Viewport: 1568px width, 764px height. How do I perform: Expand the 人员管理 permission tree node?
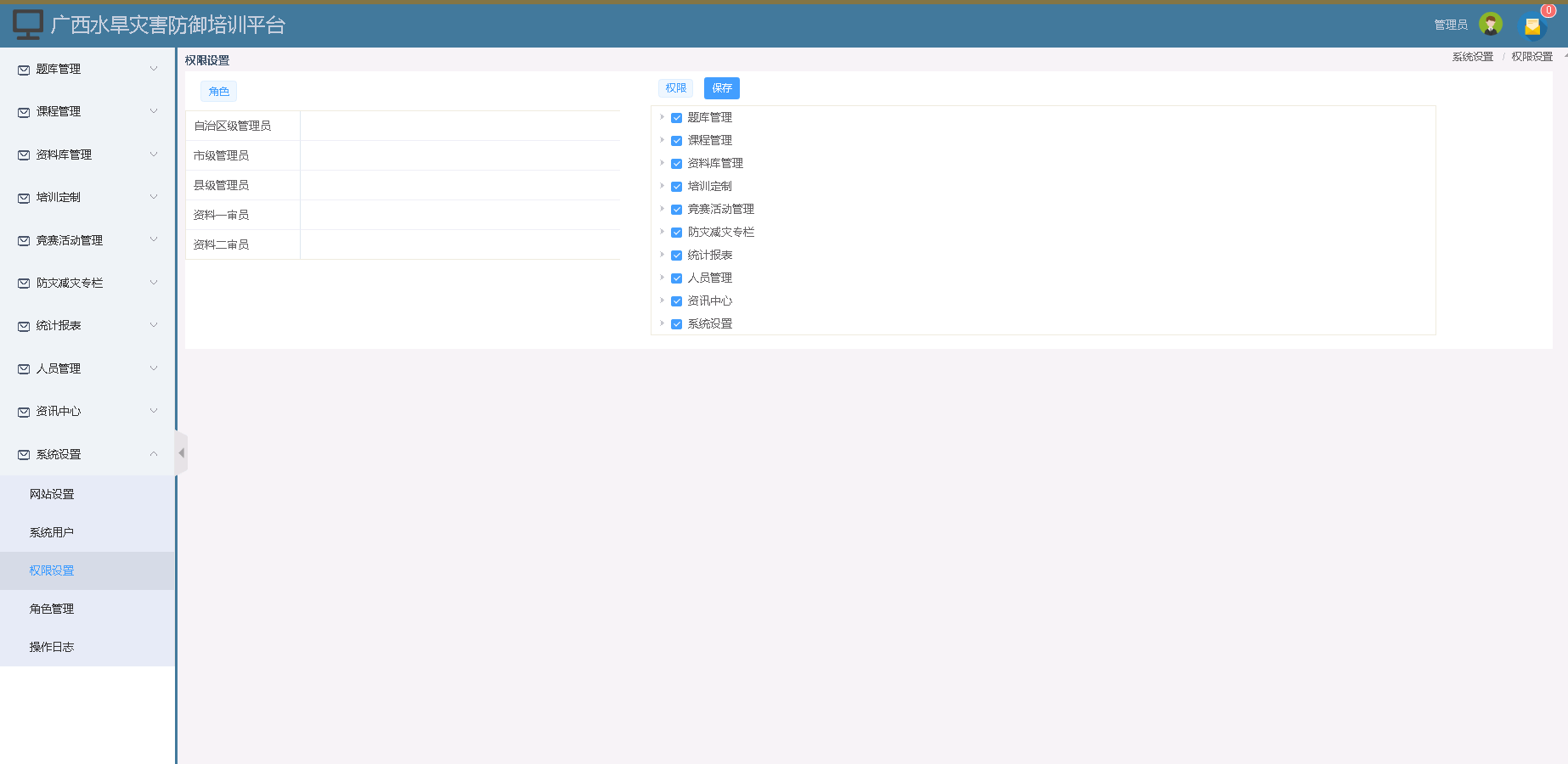pyautogui.click(x=663, y=278)
